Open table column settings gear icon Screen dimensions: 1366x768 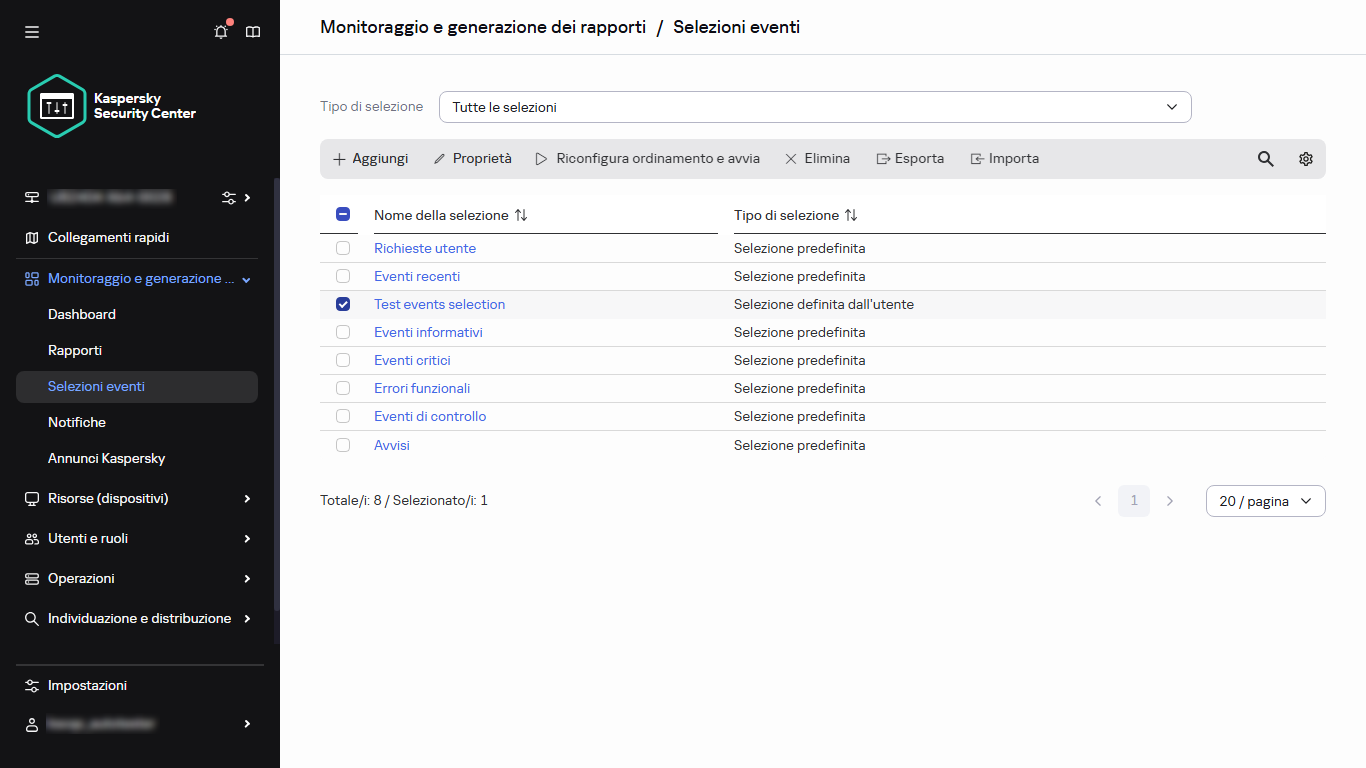coord(1305,159)
